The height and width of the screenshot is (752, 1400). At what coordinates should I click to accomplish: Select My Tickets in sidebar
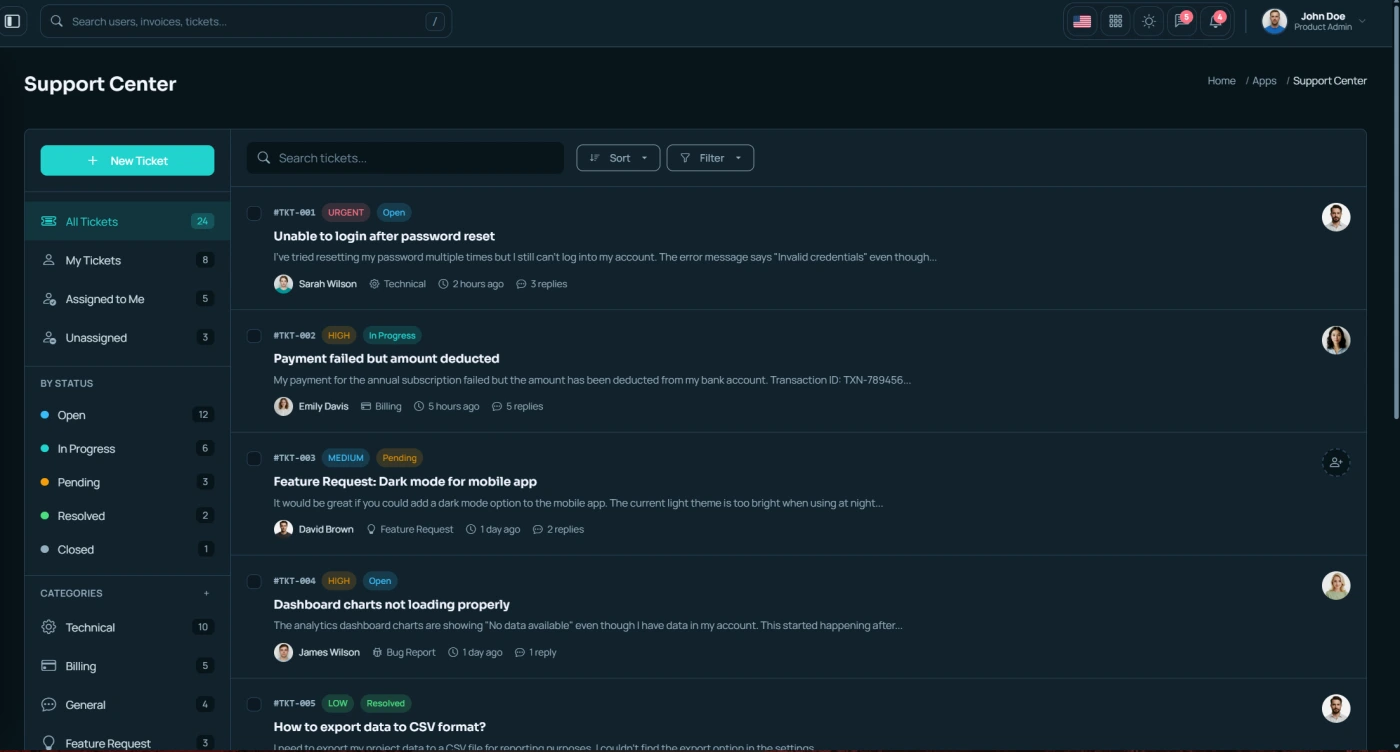point(127,260)
